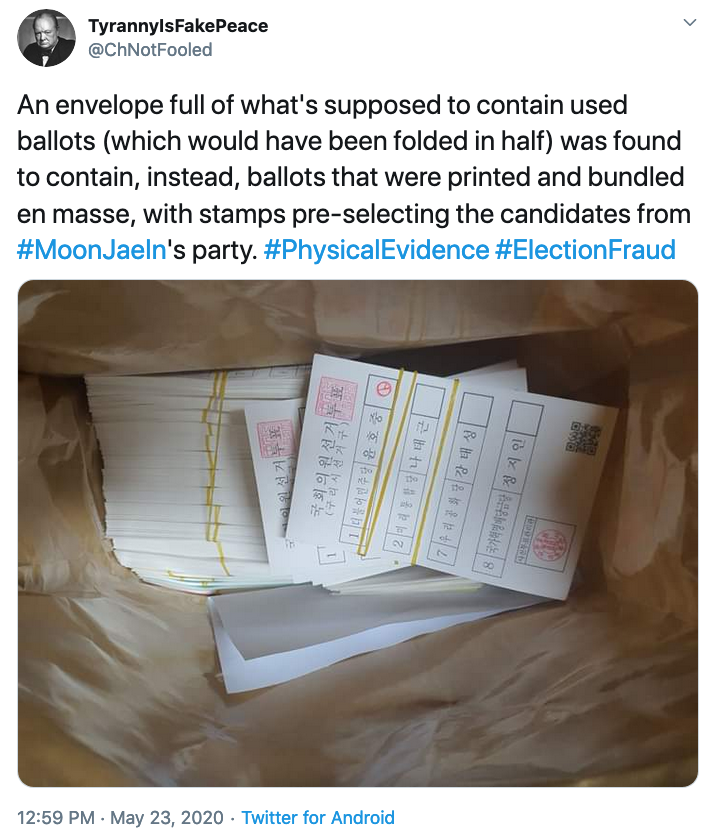Viewport: 705px width, 831px height.
Task: Open the #ElectionFraud hashtag
Action: pyautogui.click(x=585, y=250)
